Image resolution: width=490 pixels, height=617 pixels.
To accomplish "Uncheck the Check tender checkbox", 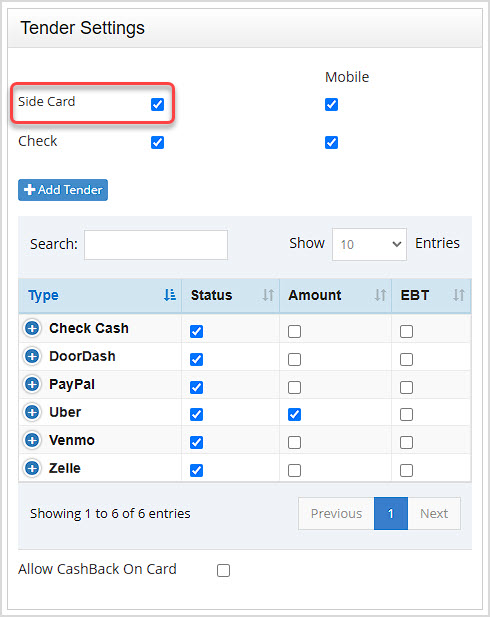I will (x=157, y=142).
